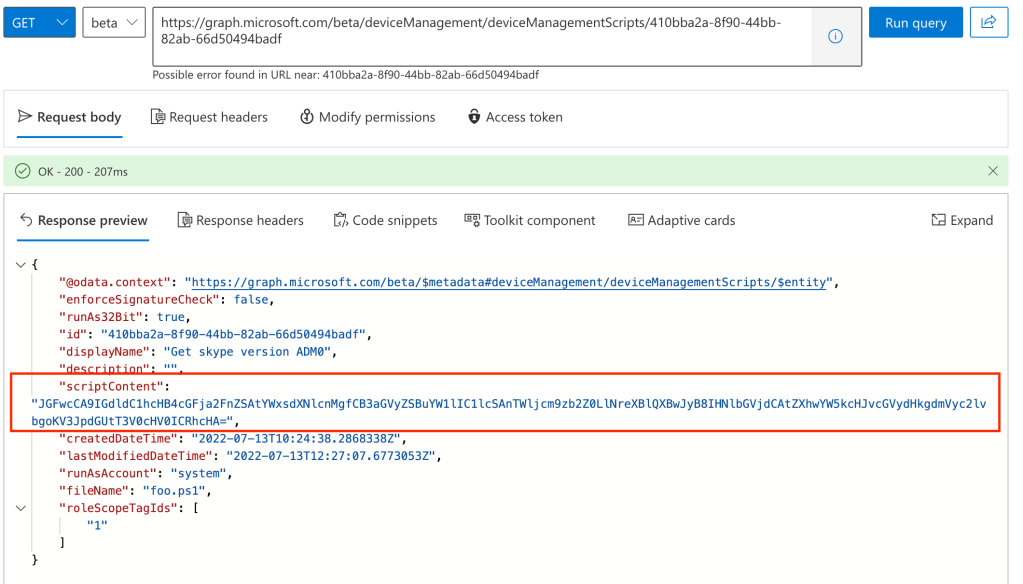Select the Access token tab

[x=515, y=117]
